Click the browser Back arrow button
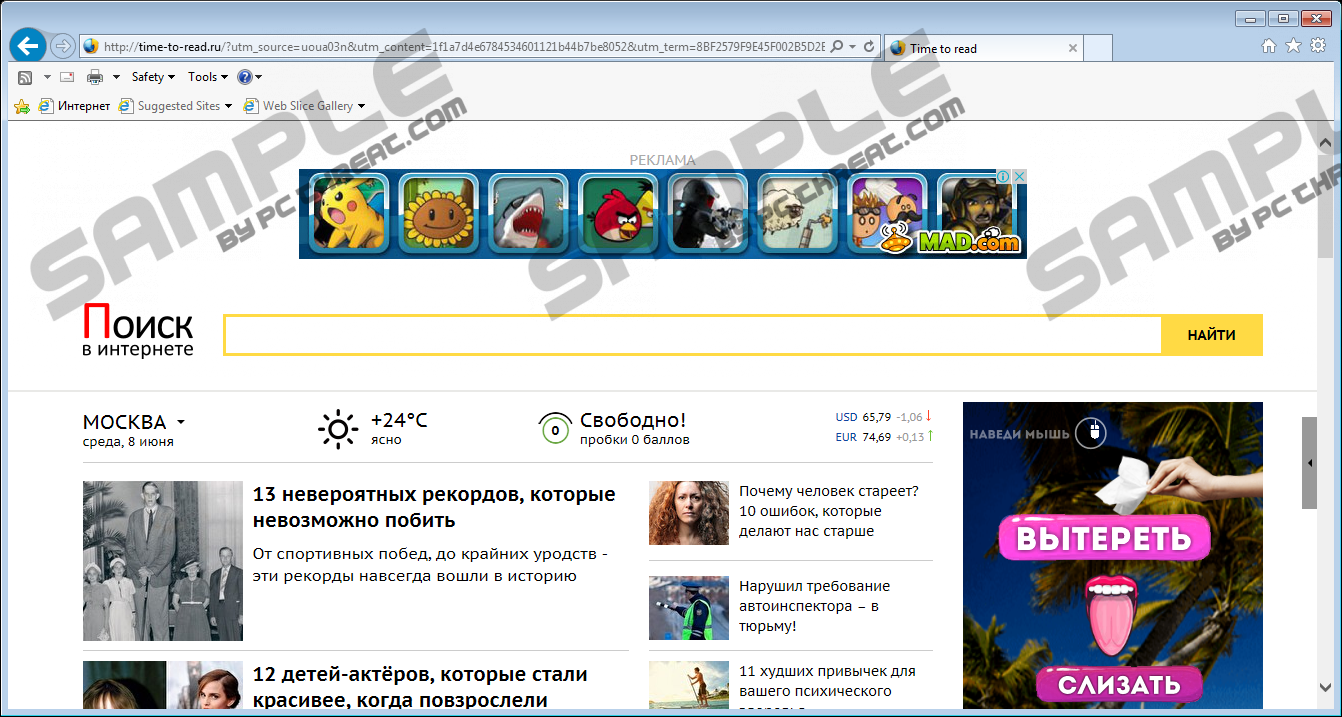The width and height of the screenshot is (1342, 717). point(28,46)
